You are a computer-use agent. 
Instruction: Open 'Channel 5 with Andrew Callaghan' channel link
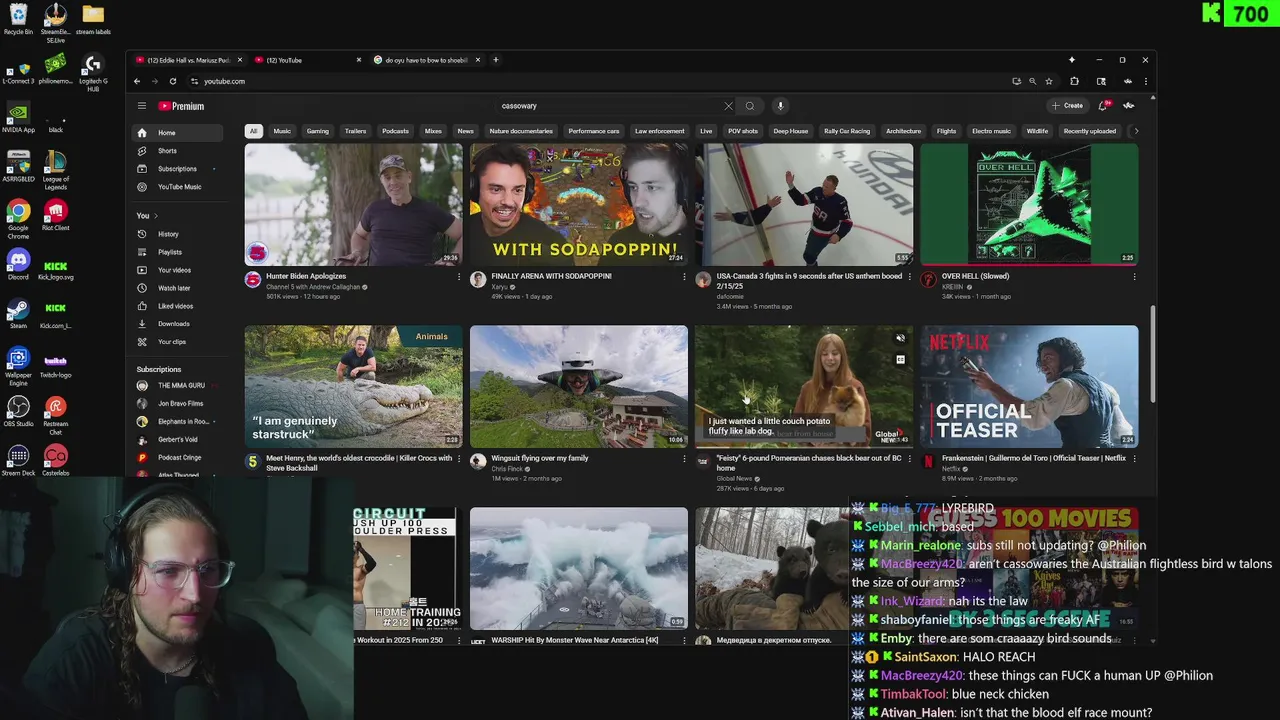(314, 287)
